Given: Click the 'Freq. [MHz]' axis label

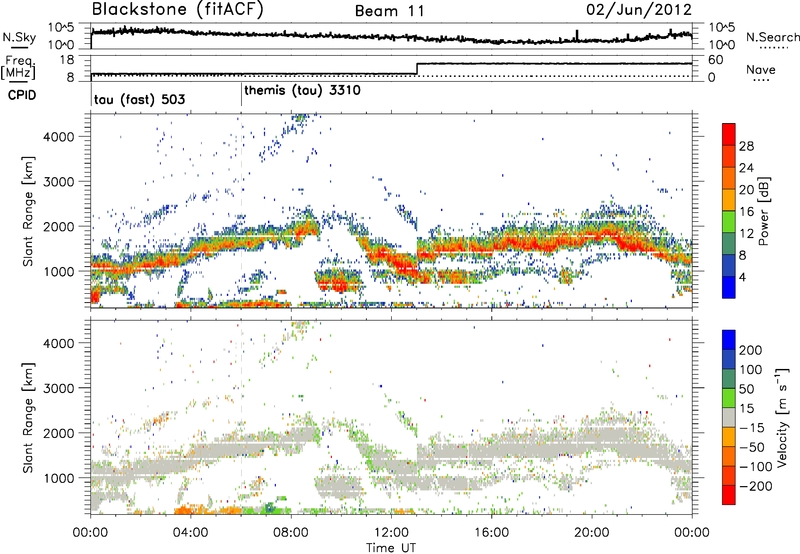Looking at the screenshot, I should [19, 67].
